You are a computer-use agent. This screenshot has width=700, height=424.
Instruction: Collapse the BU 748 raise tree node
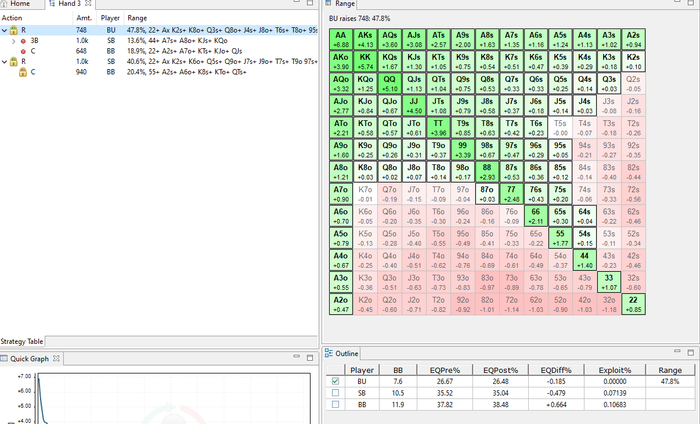[4, 30]
